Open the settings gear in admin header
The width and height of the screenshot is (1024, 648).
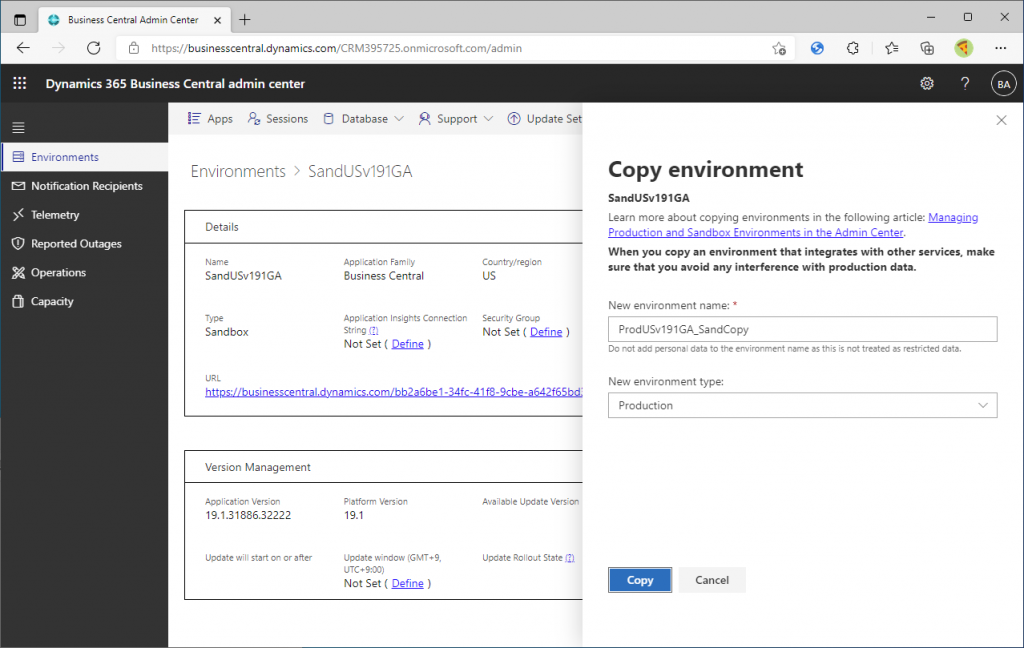tap(927, 84)
